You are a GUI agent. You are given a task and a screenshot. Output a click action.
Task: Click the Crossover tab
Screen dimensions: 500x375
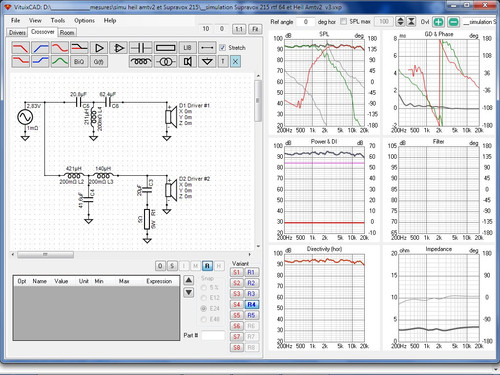point(42,32)
